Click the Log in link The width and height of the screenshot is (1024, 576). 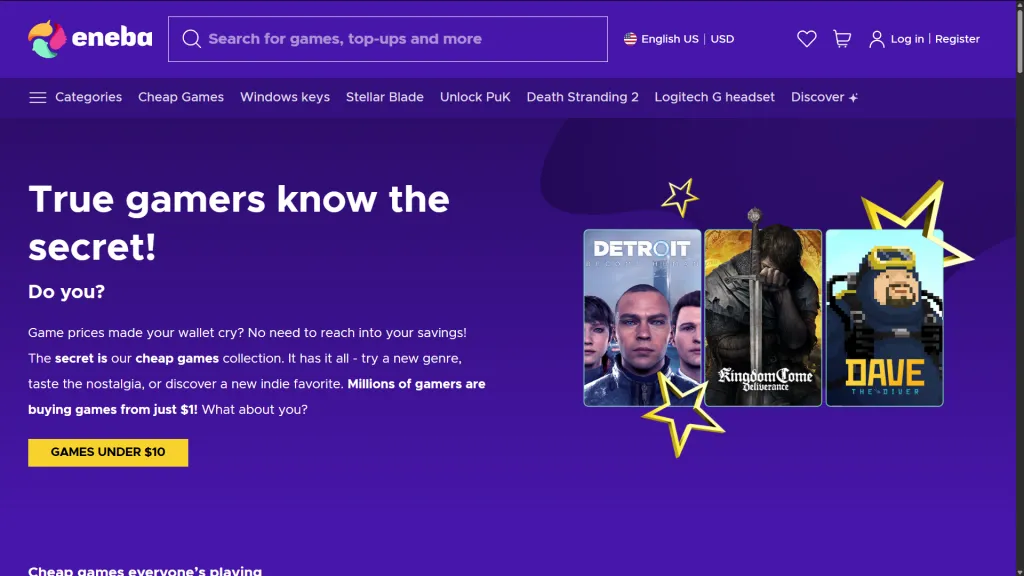[907, 39]
